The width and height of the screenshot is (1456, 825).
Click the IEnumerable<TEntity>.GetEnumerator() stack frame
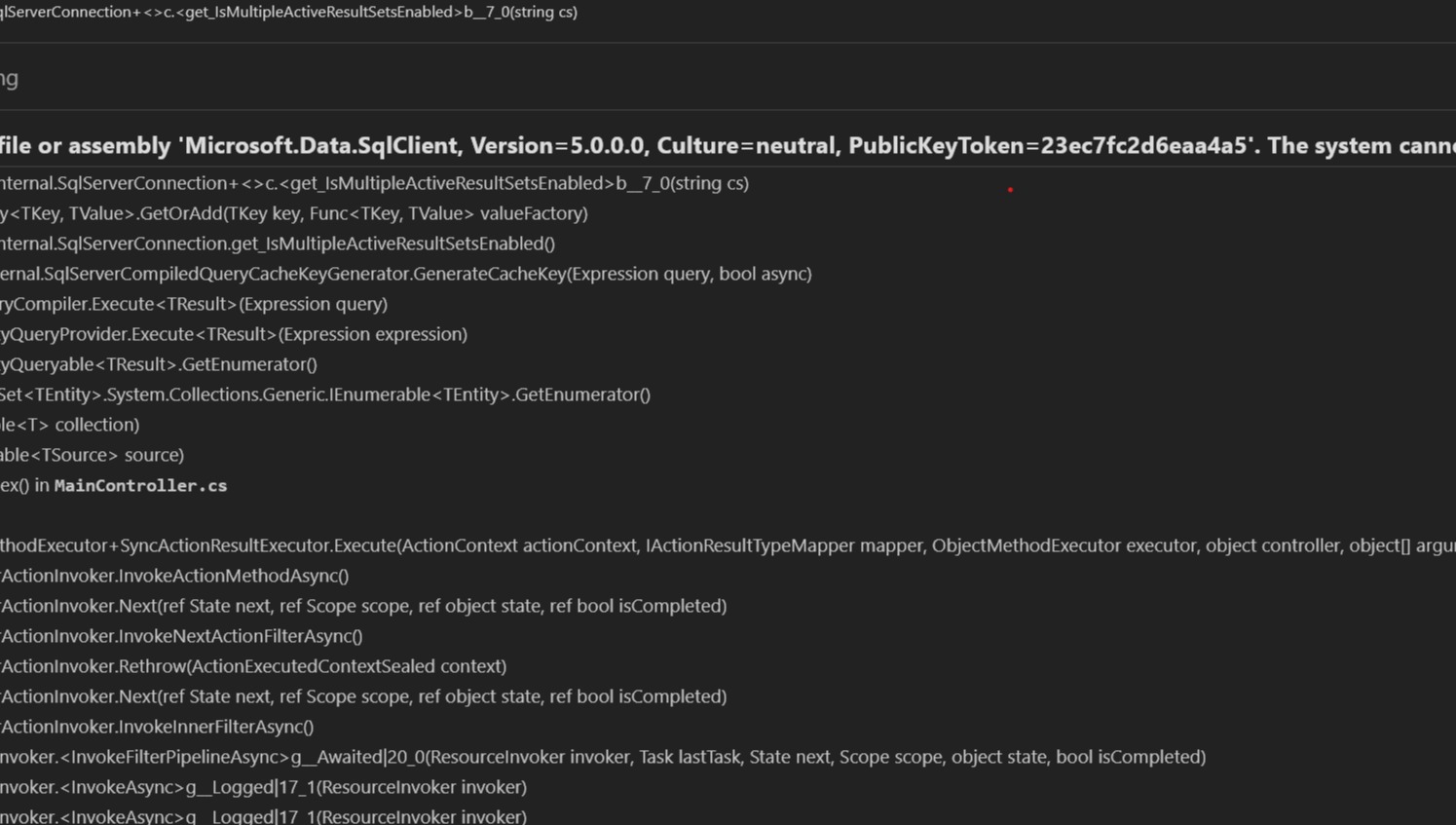(325, 394)
